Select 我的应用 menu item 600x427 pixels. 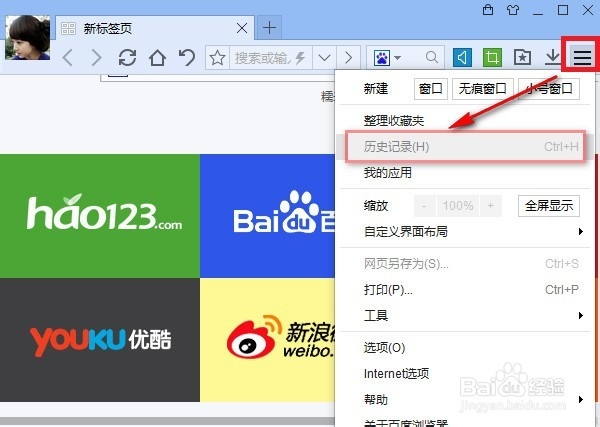point(465,173)
